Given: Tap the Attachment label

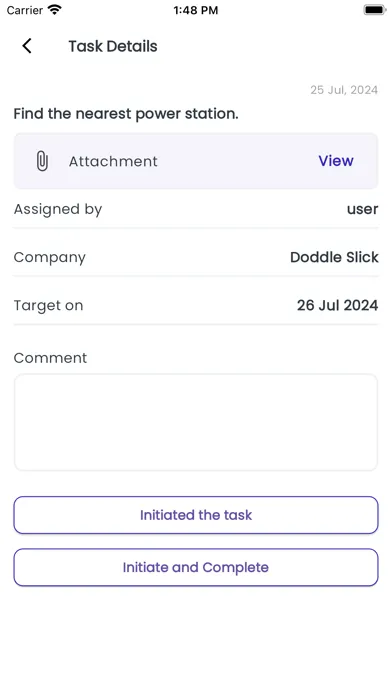Looking at the screenshot, I should 113,161.
